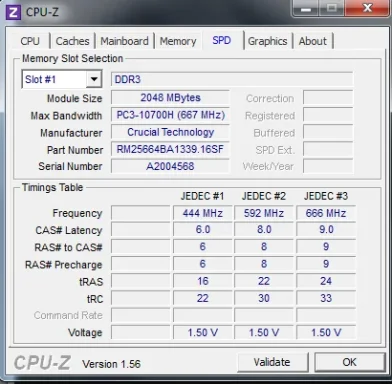Click the CPU-Z purple Z icon
The image size is (392, 384).
[x=13, y=12]
